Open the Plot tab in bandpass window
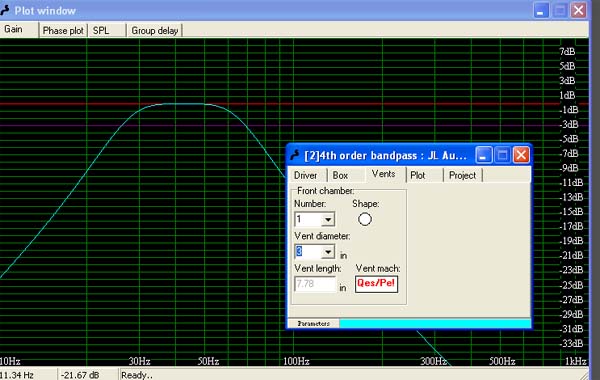 click(x=424, y=175)
